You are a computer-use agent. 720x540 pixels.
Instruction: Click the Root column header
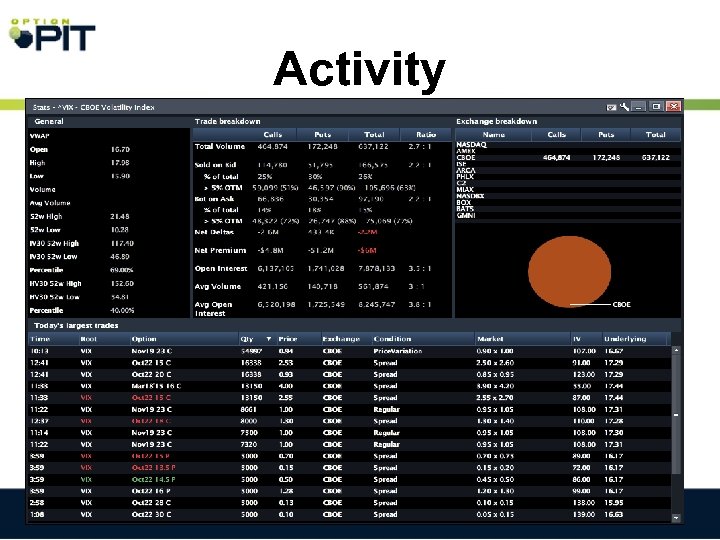[104, 339]
